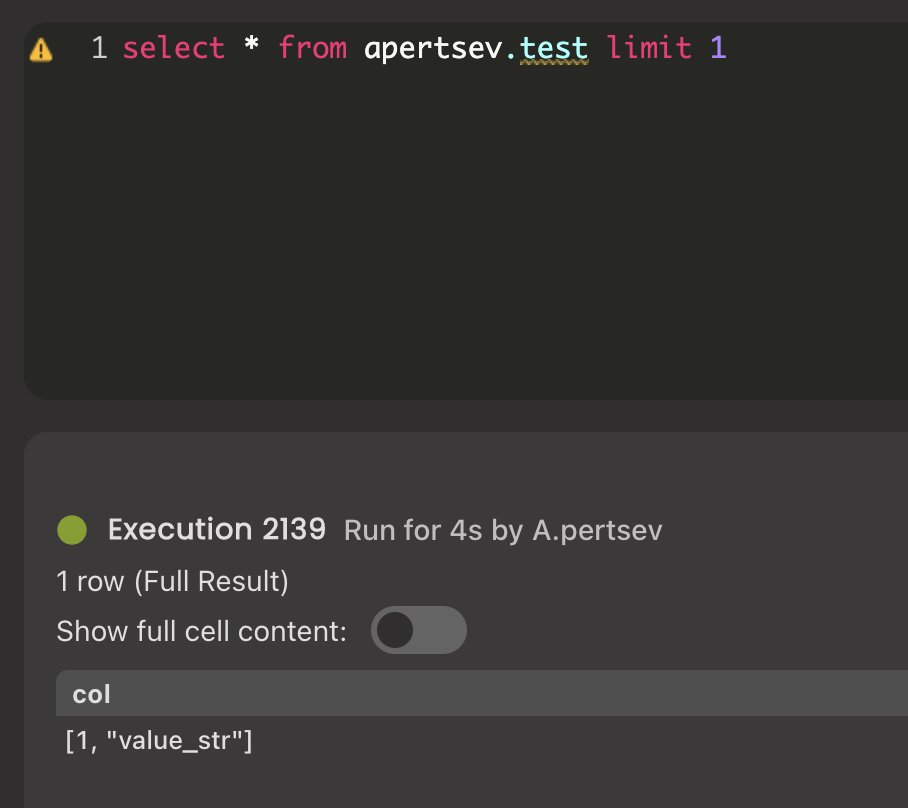Disable the Show full cell content switch
Viewport: 908px width, 808px height.
click(x=419, y=630)
